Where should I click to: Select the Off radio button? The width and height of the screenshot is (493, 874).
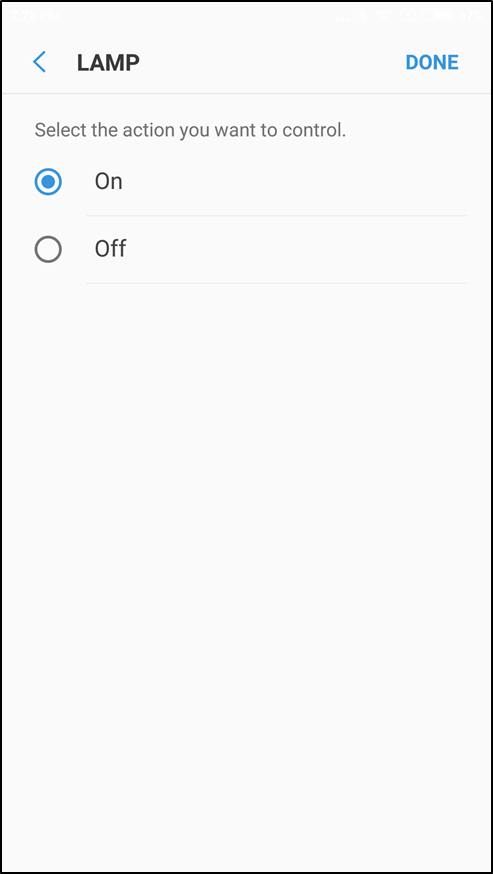click(x=48, y=249)
